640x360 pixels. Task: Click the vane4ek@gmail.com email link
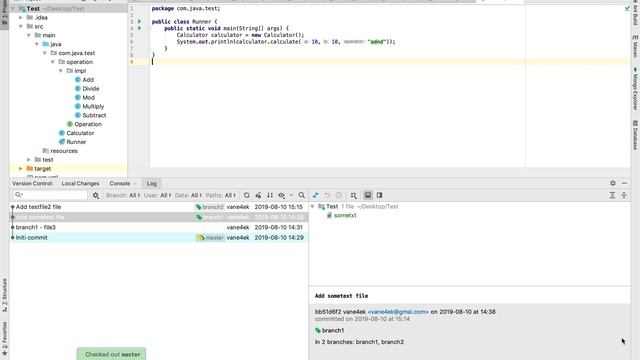(398, 312)
